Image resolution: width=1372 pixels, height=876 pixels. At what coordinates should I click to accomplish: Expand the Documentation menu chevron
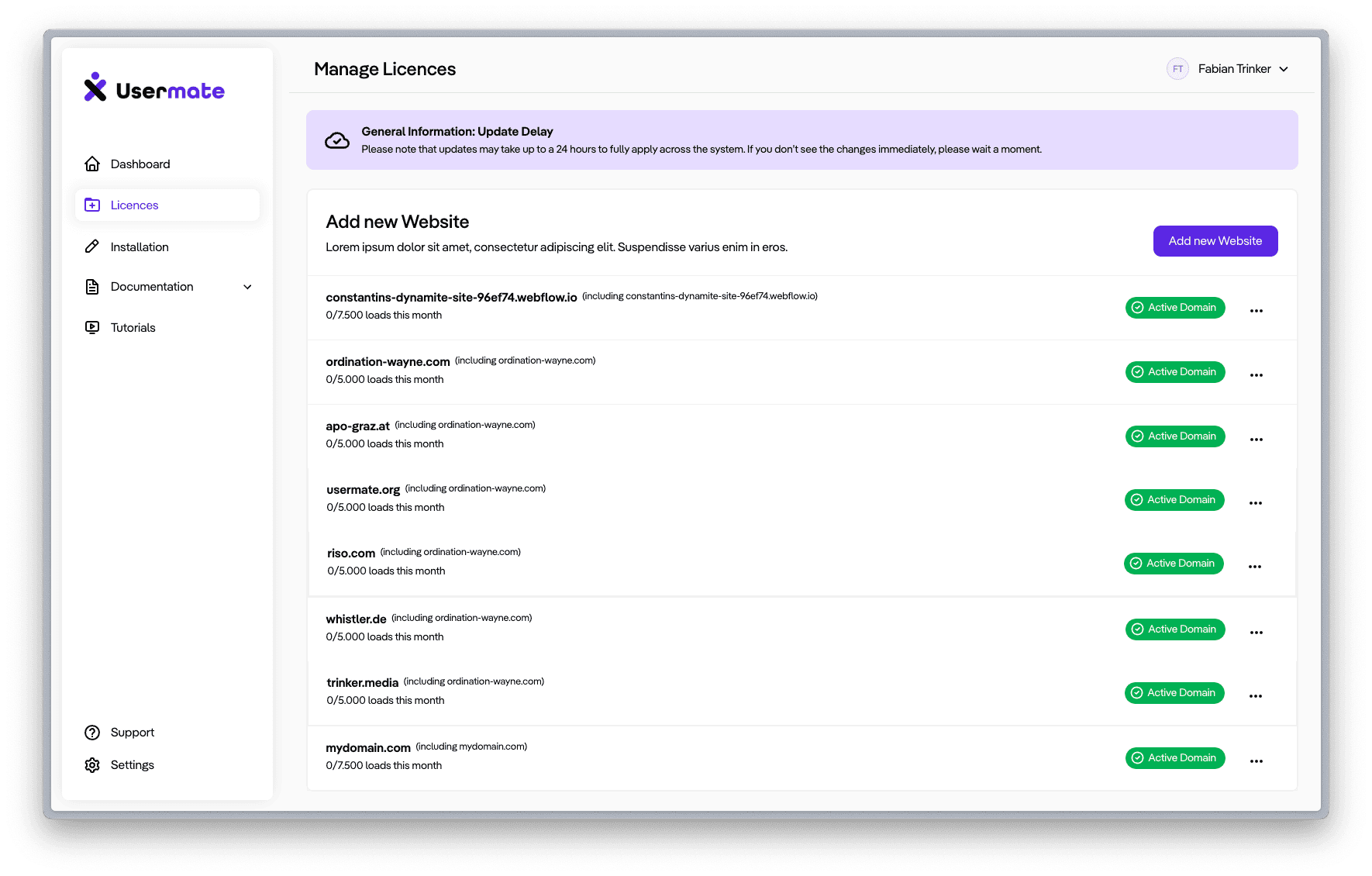tap(247, 287)
